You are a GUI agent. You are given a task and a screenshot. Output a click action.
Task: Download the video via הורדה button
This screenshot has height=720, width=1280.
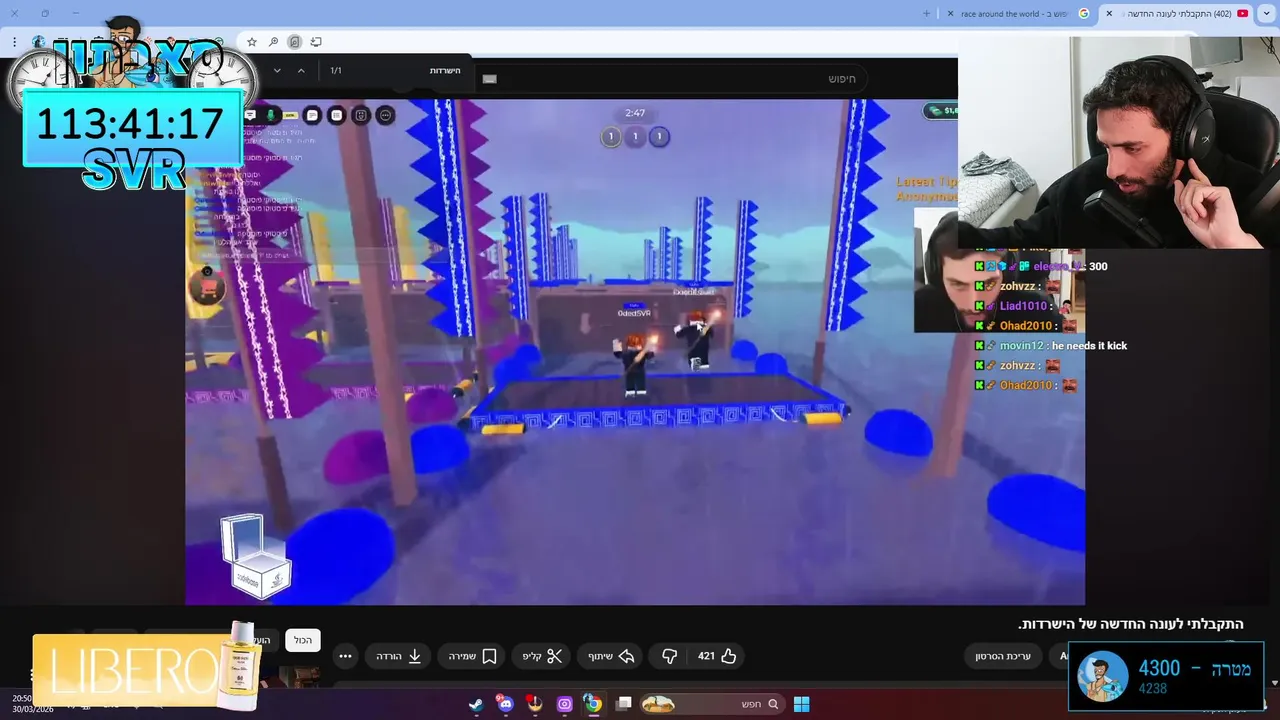(399, 656)
